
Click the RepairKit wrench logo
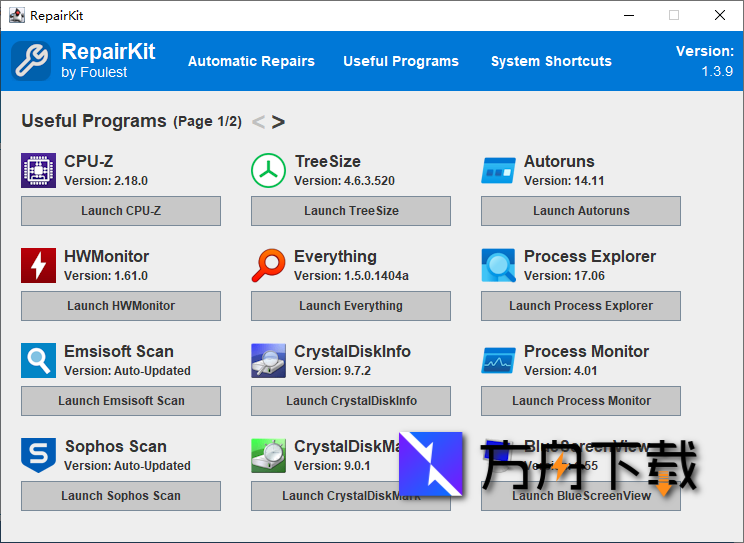click(x=31, y=60)
